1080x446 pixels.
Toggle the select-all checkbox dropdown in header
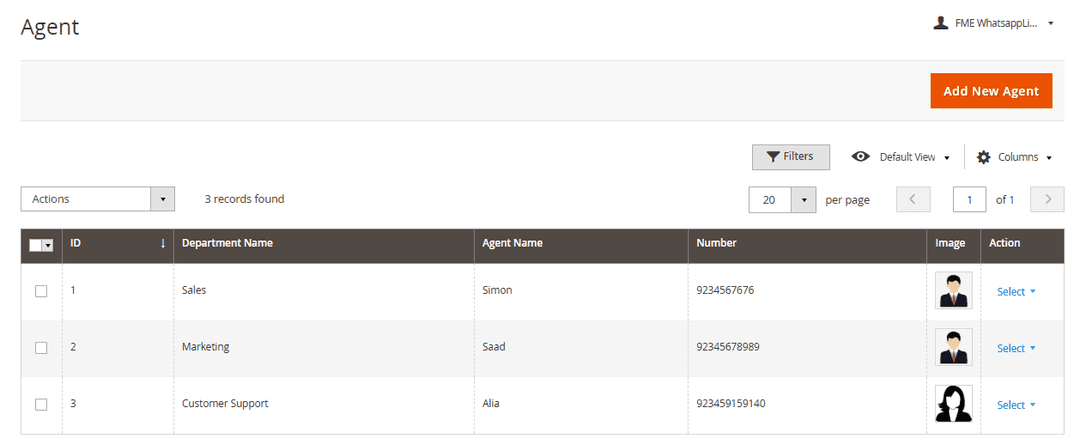click(x=47, y=245)
